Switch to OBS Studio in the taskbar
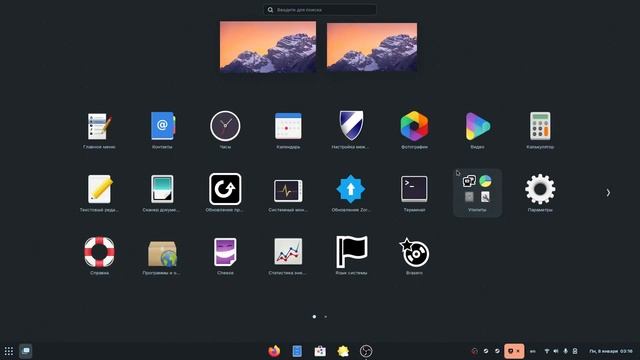 pos(366,351)
